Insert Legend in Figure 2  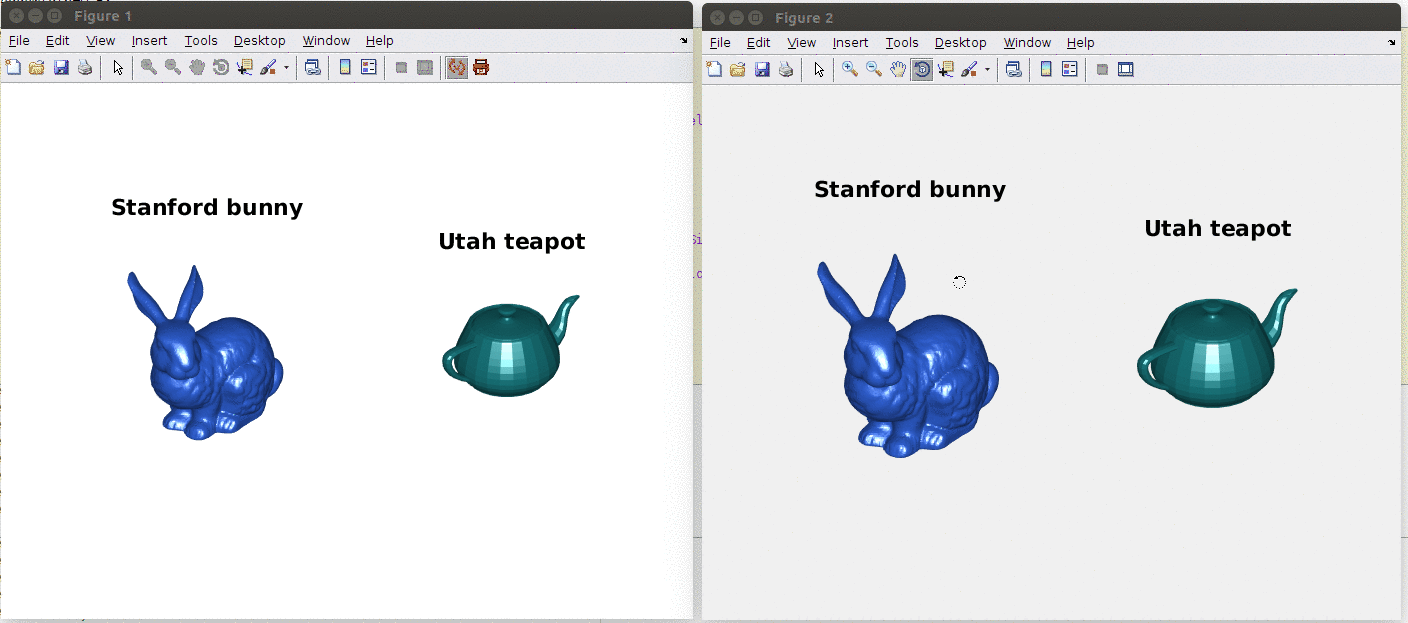(x=1070, y=69)
